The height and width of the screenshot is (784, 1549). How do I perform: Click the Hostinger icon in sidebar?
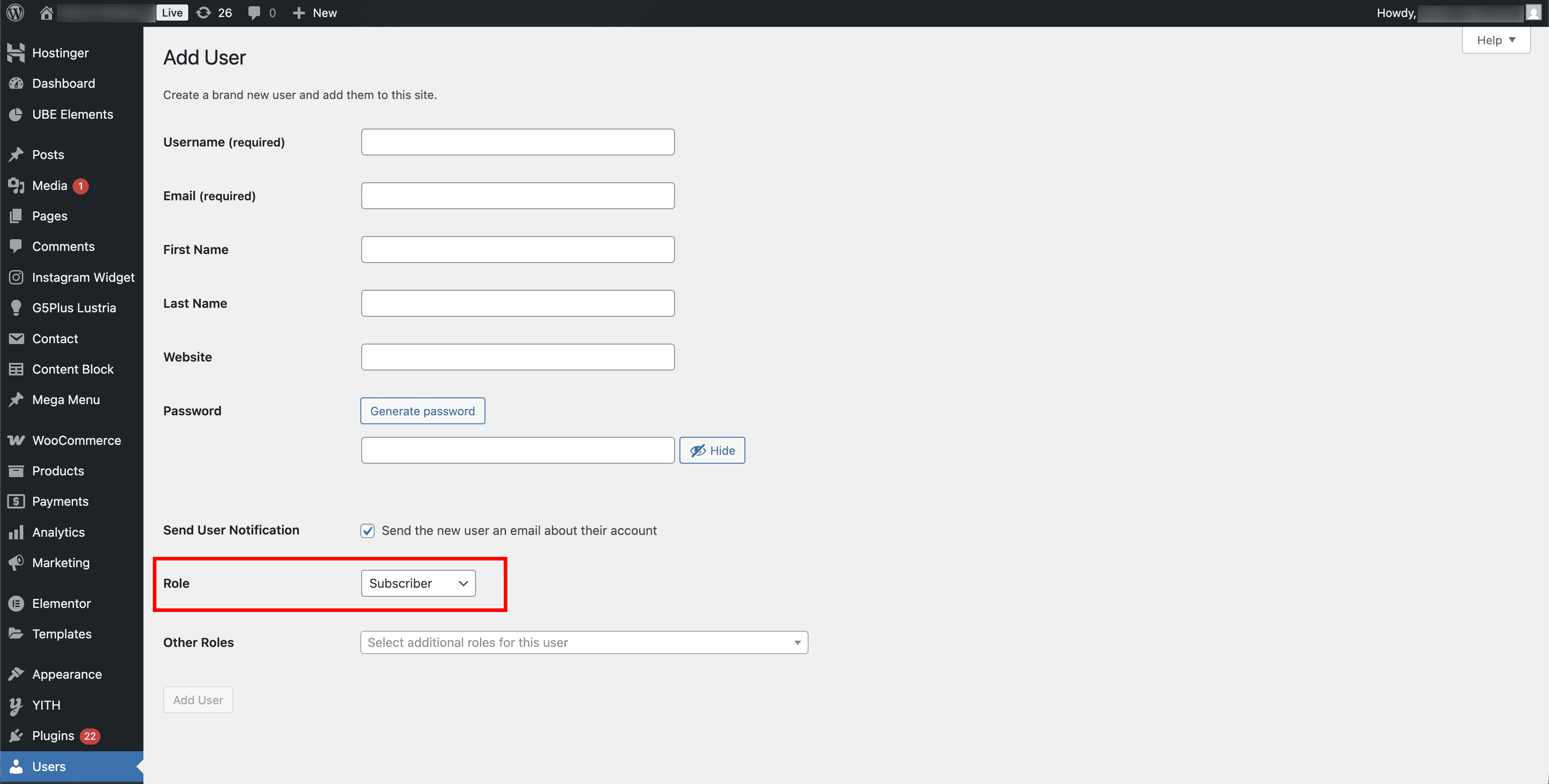coord(16,53)
